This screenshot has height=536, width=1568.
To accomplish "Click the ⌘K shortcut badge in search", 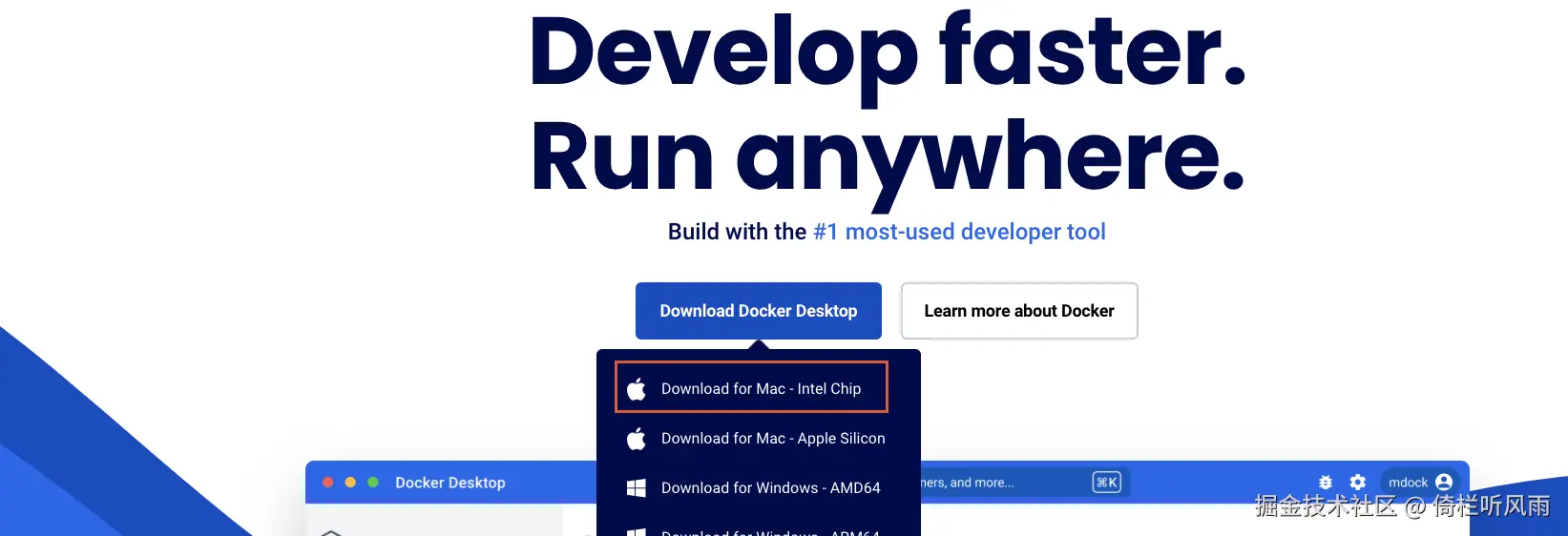I will tap(1107, 483).
